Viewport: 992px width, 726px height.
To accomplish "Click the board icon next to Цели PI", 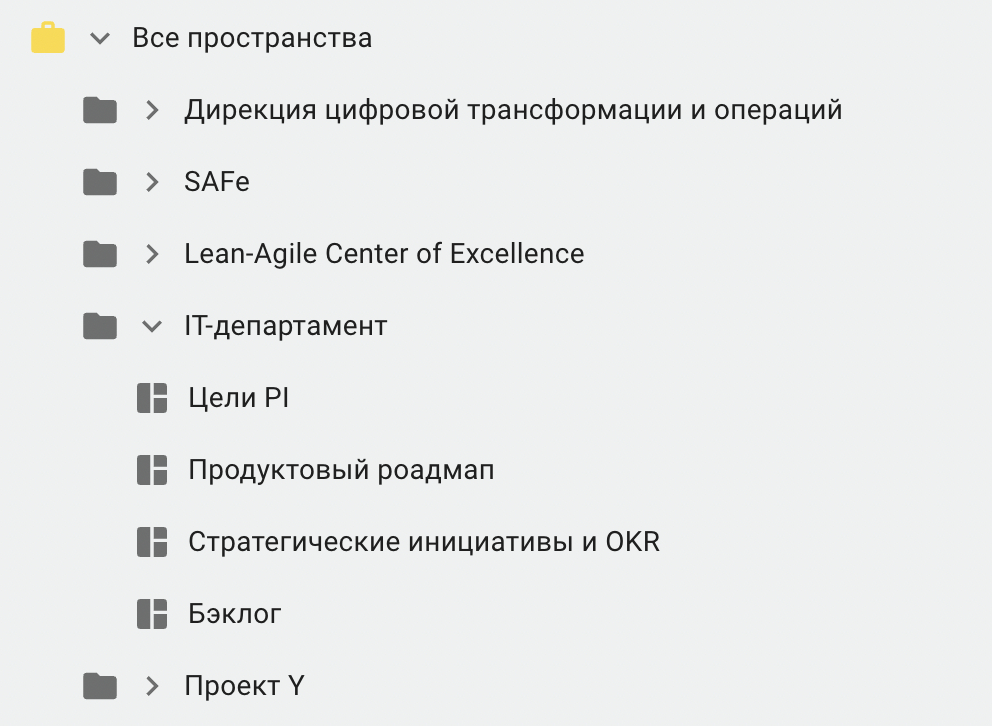I will 152,398.
